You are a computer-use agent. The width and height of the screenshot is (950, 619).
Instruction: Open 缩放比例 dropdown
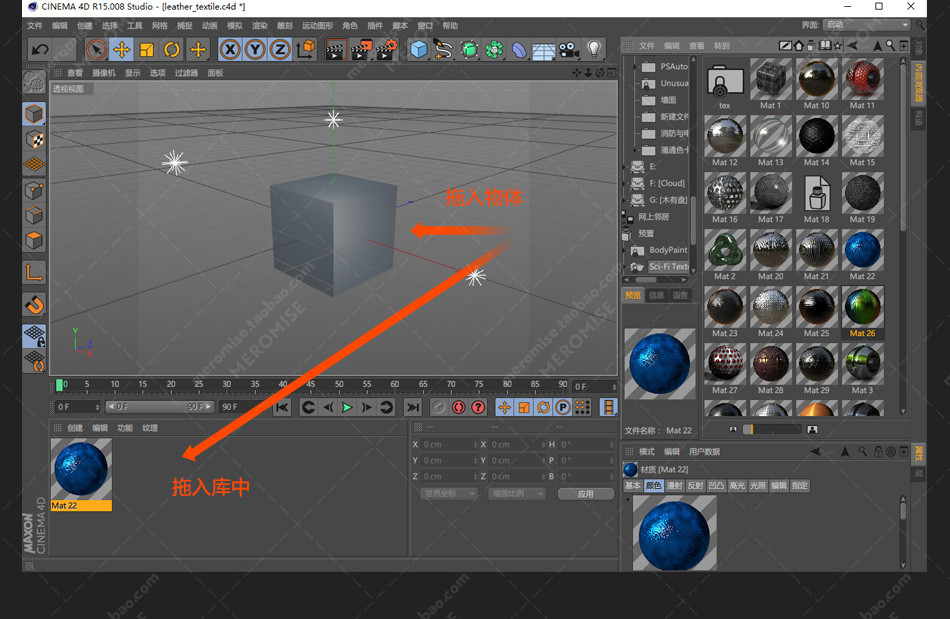(x=517, y=494)
